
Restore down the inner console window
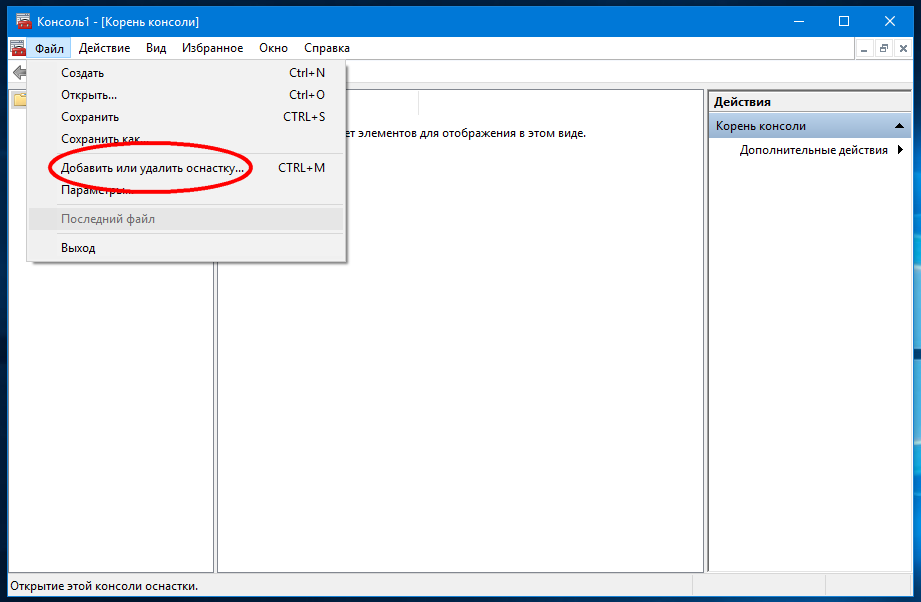884,48
